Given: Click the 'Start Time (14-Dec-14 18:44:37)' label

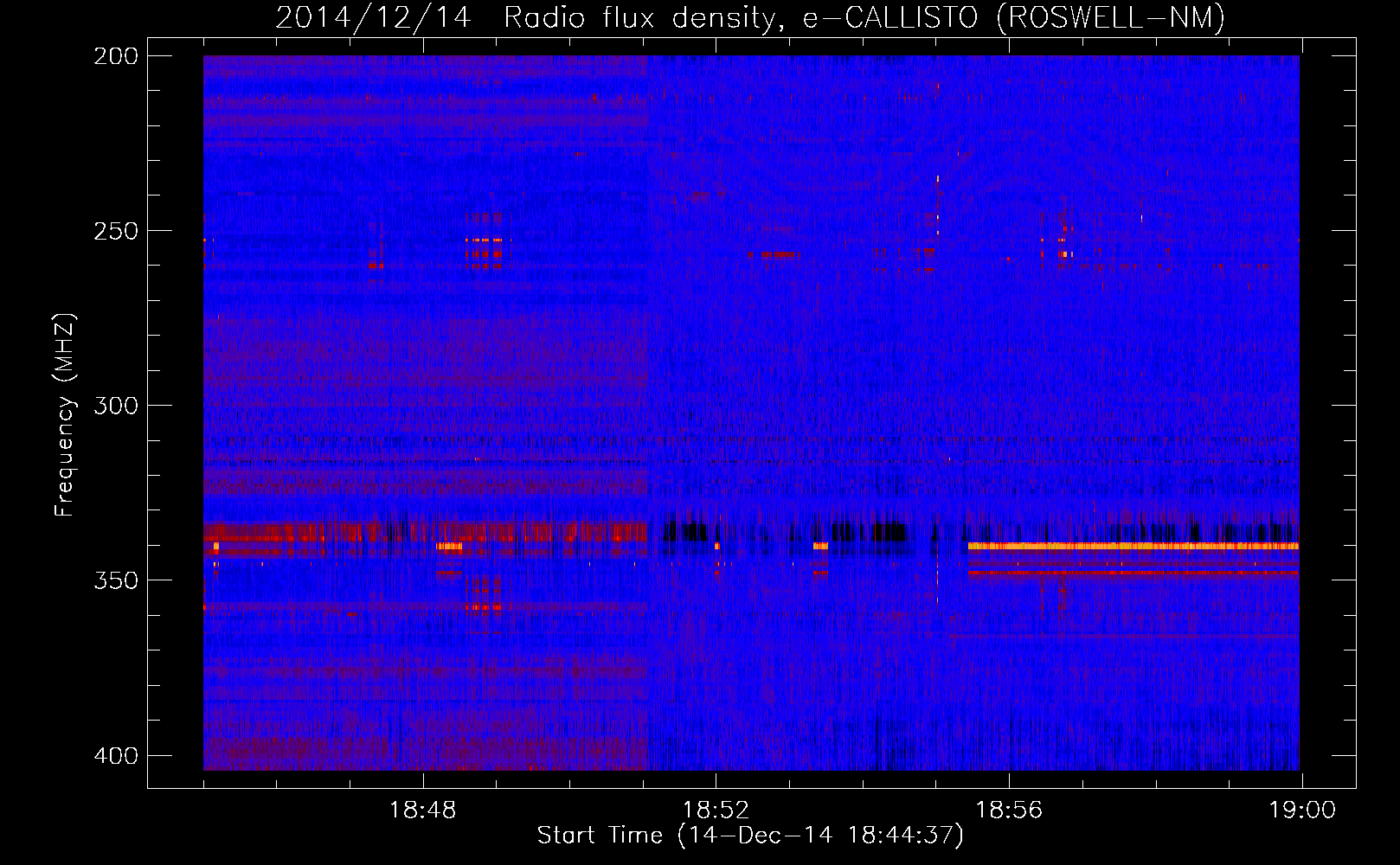Looking at the screenshot, I should (x=750, y=836).
